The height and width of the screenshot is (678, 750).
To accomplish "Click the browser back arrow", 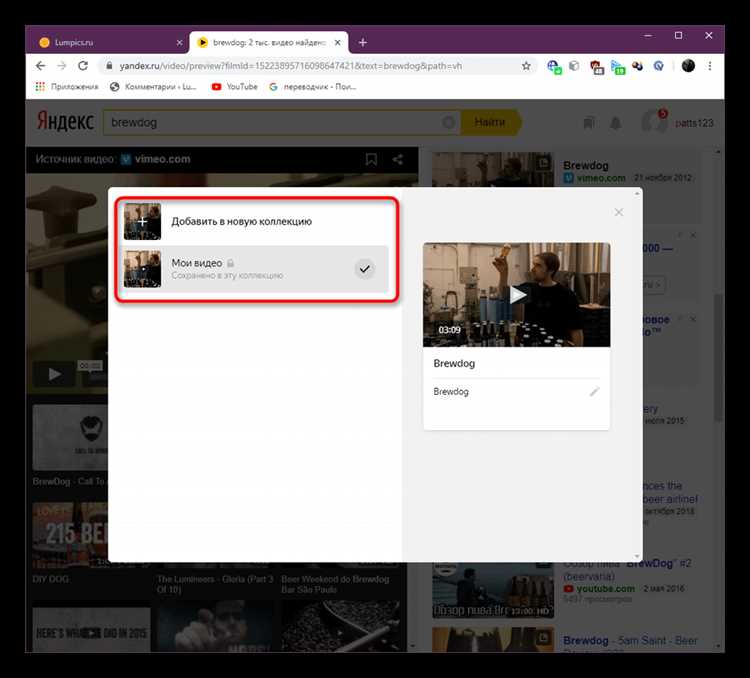I will (x=40, y=66).
